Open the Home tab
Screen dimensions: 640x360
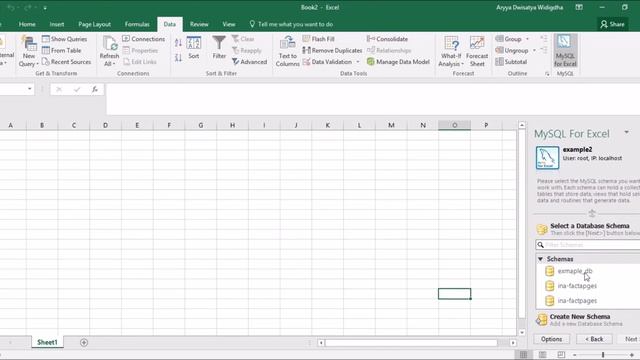pos(27,24)
